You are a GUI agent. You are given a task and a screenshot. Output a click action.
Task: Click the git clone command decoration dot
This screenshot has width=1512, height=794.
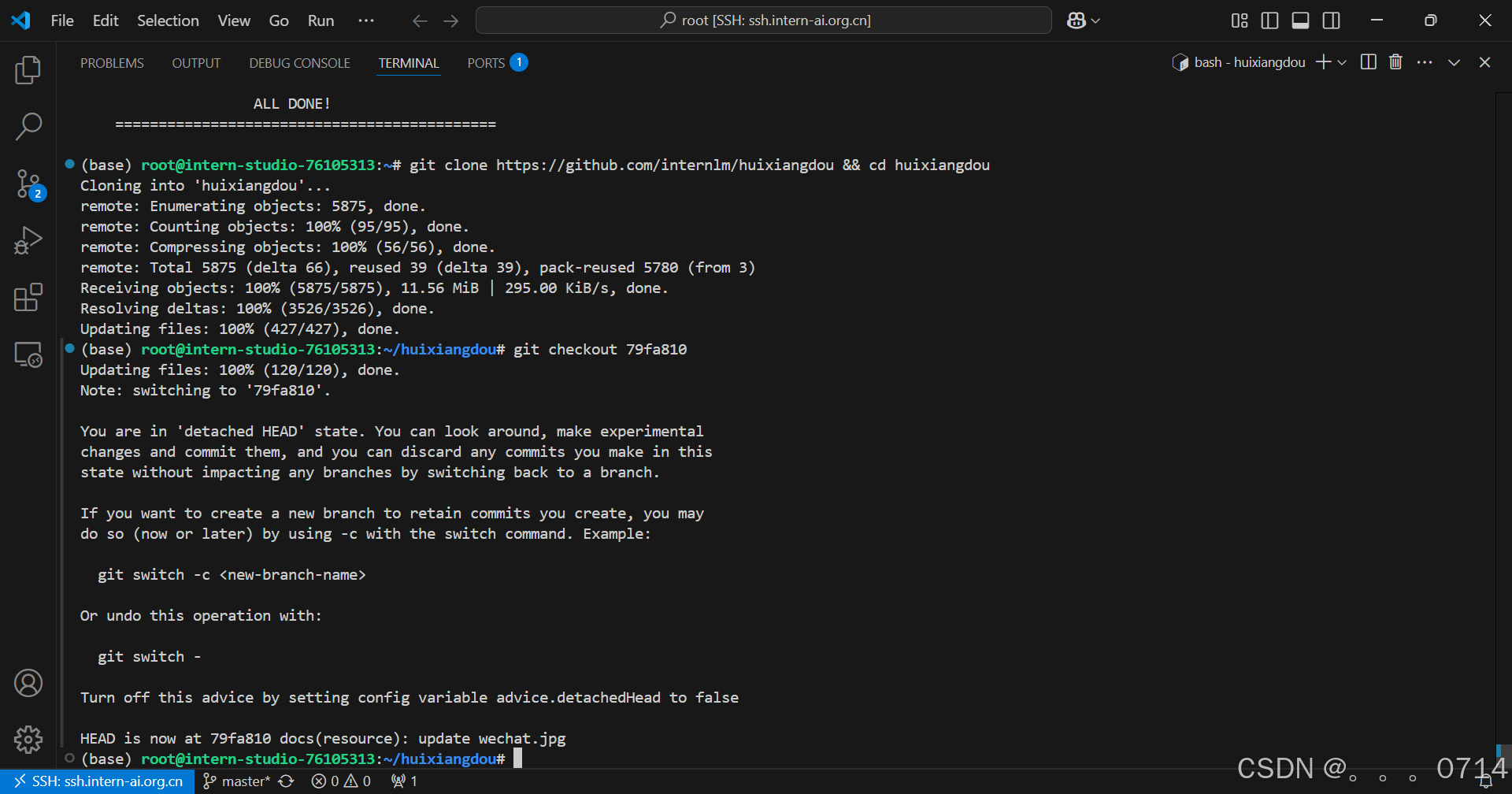tap(69, 164)
